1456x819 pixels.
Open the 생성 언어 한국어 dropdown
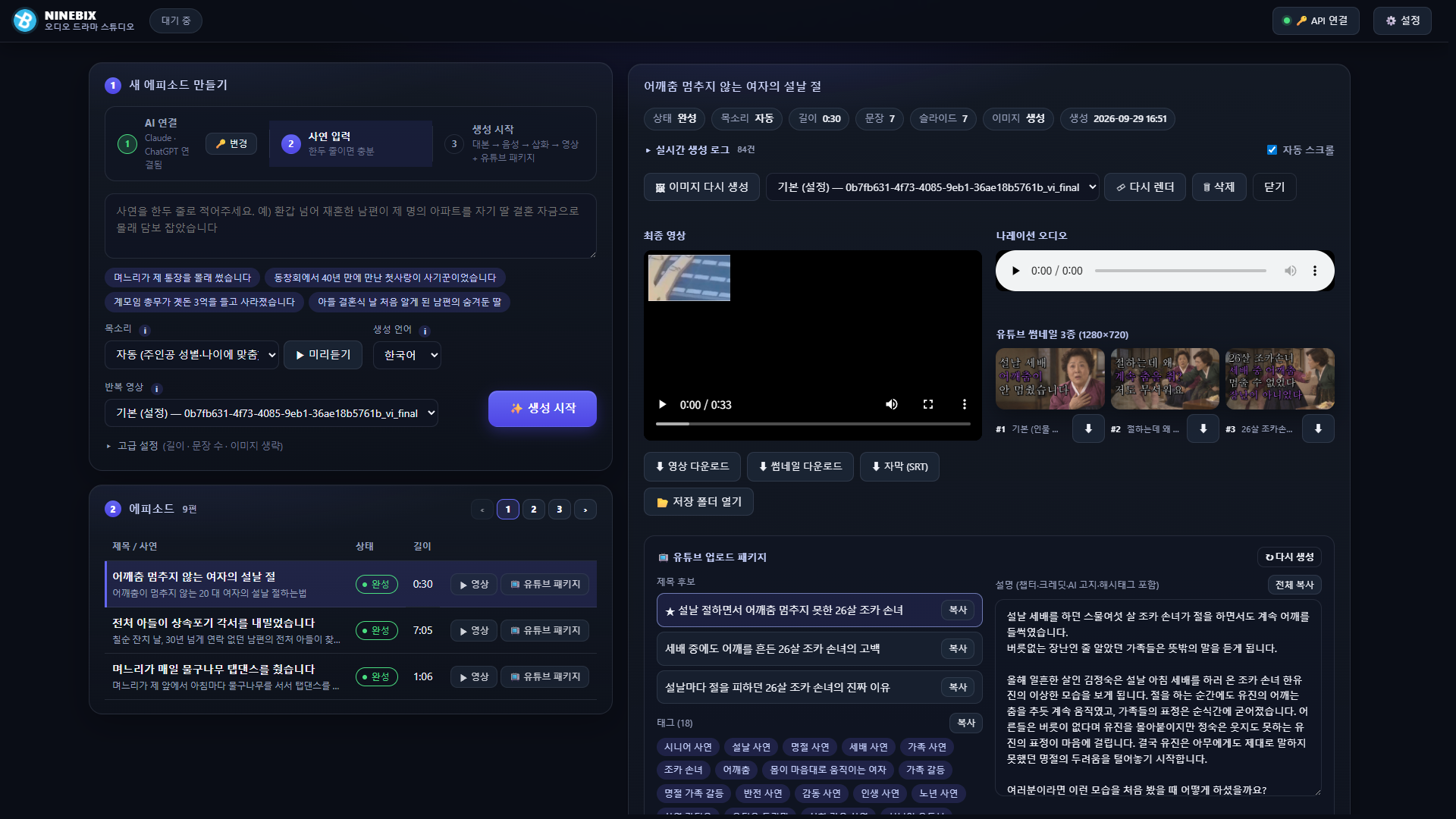(407, 355)
